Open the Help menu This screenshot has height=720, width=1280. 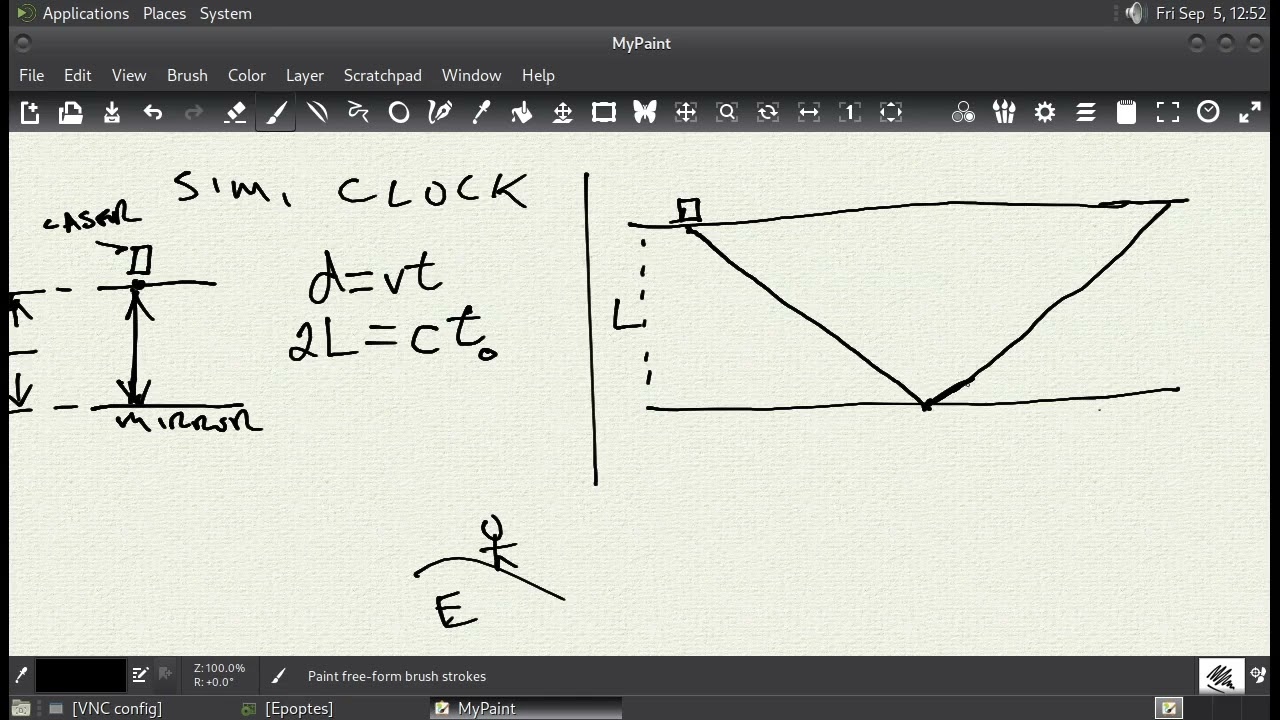(x=538, y=75)
